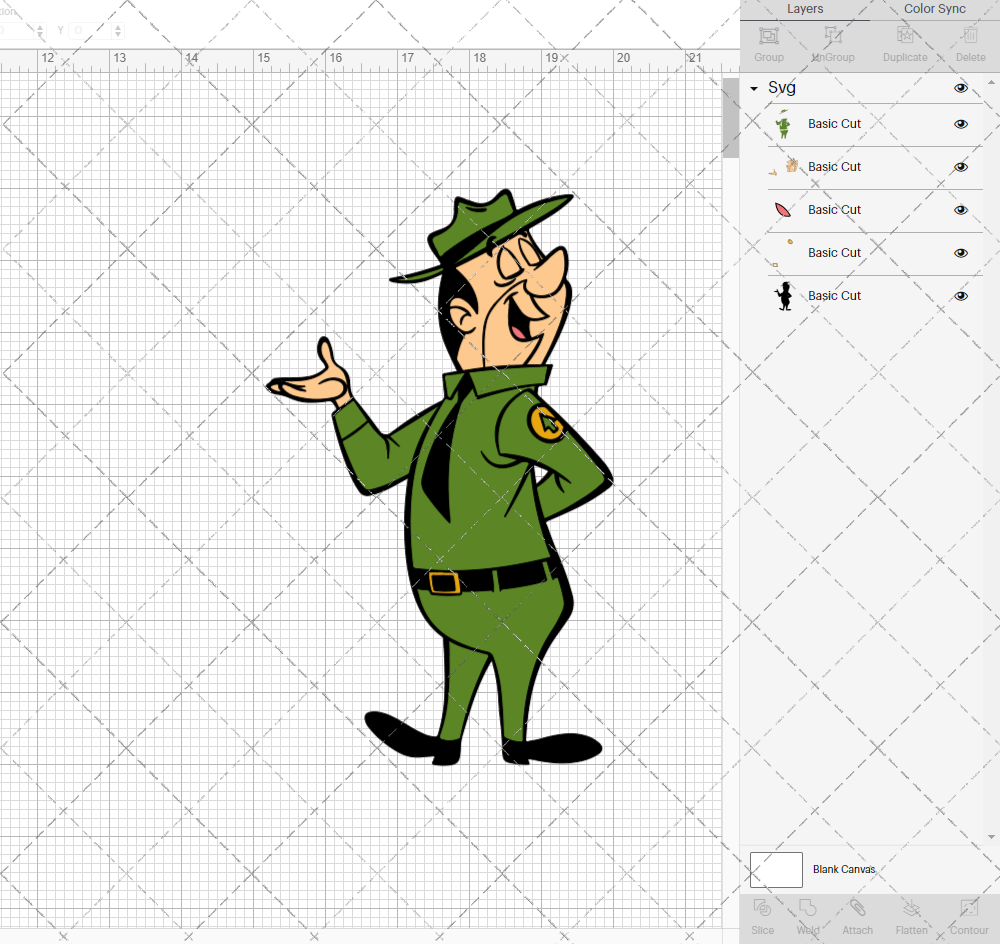Screen dimensions: 1000x944
Task: Hide the entire Svg group
Action: click(960, 88)
